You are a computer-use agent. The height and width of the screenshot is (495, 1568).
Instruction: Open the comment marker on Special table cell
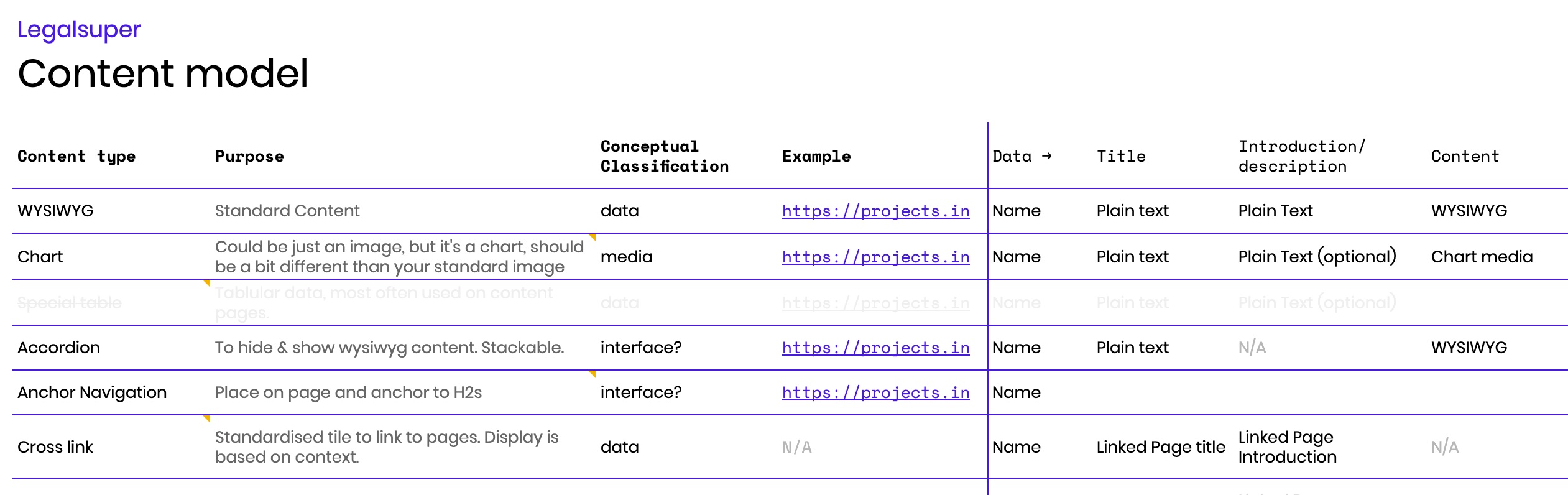click(207, 283)
